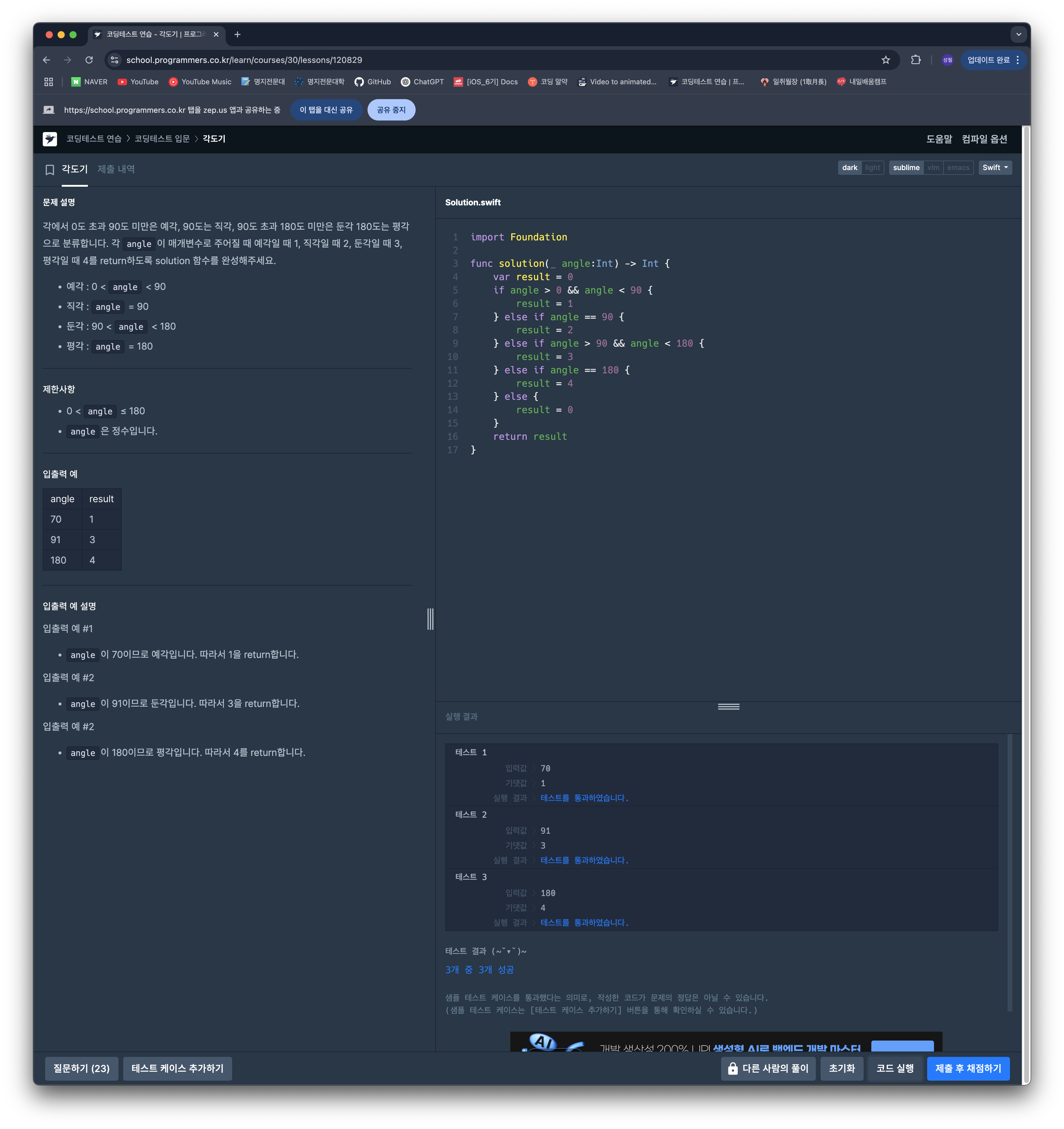This screenshot has width=1064, height=1129.
Task: Go to 코딩테스트 입문 breadcrumb
Action: pyautogui.click(x=162, y=139)
